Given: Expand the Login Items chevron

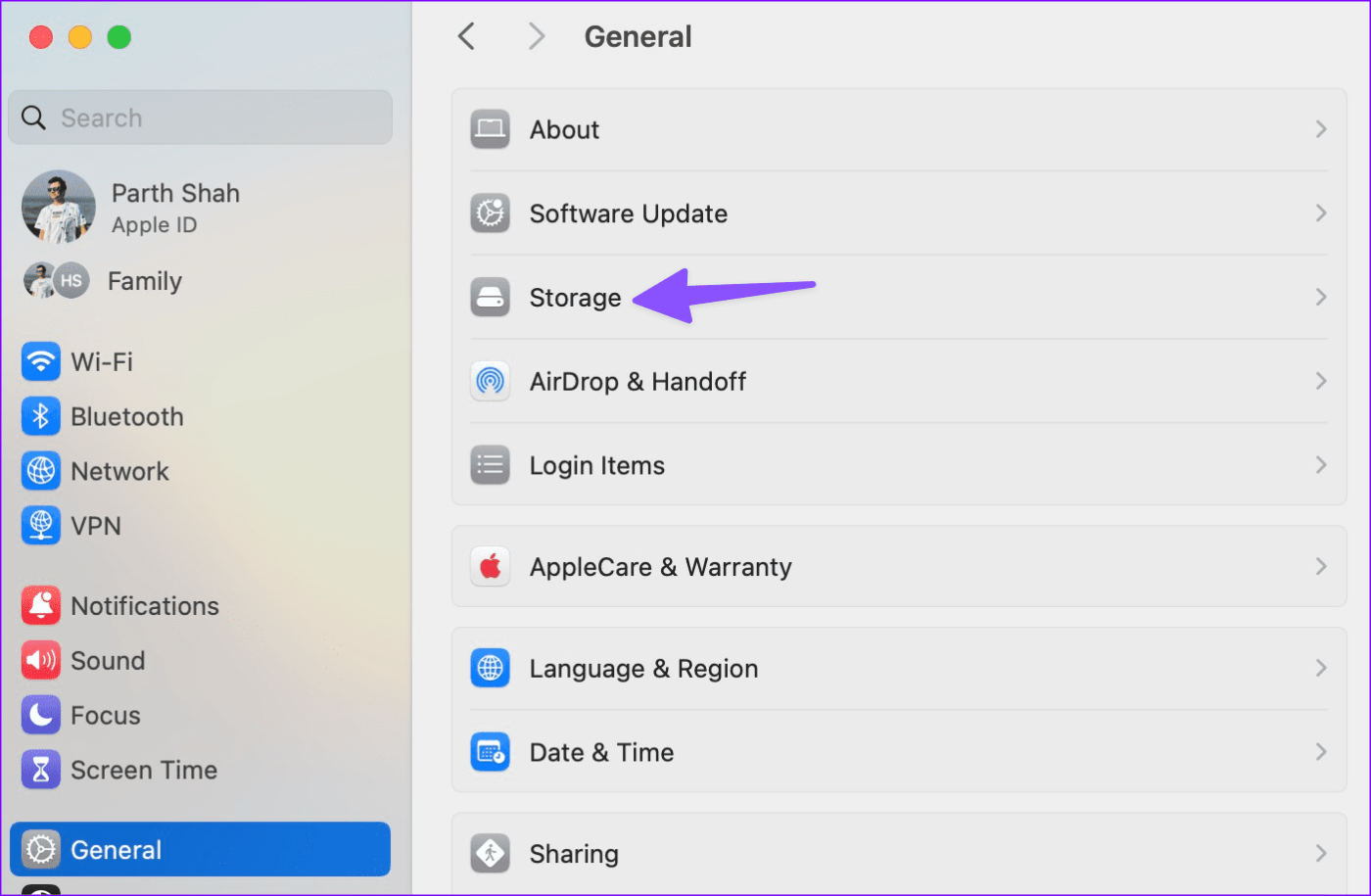Looking at the screenshot, I should 1321,465.
